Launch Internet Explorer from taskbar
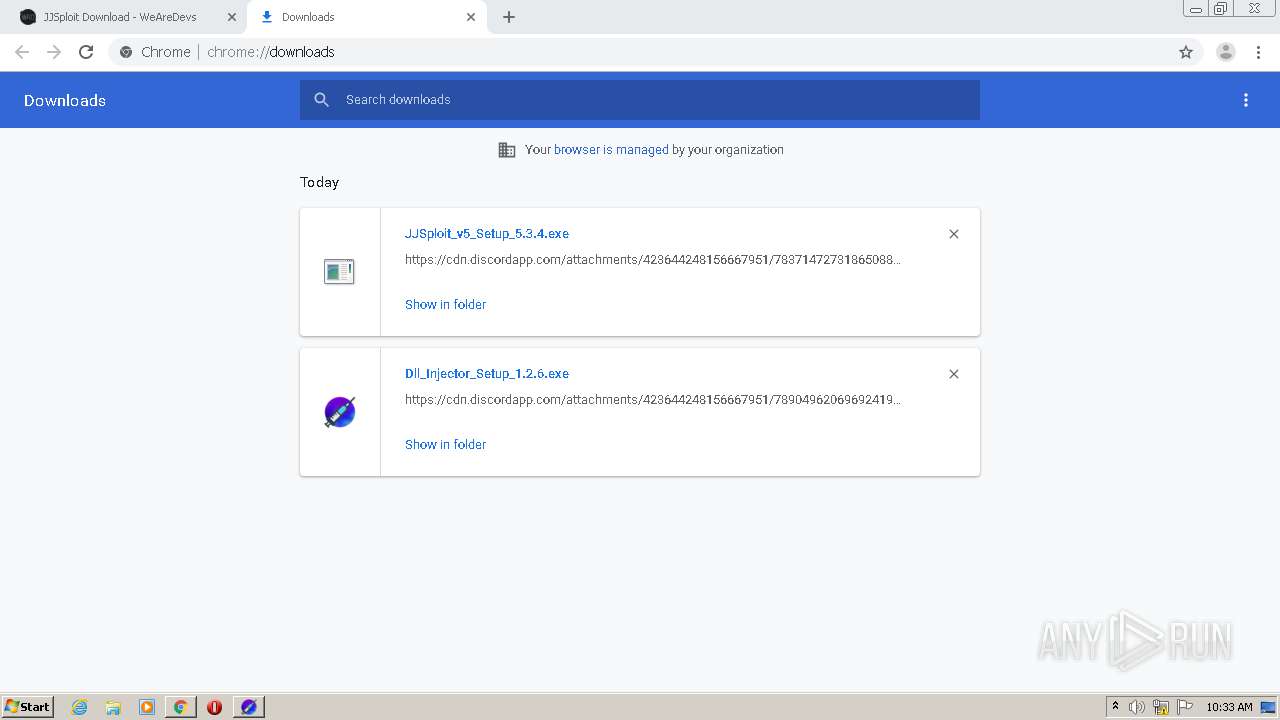1280x720 pixels. 80,707
